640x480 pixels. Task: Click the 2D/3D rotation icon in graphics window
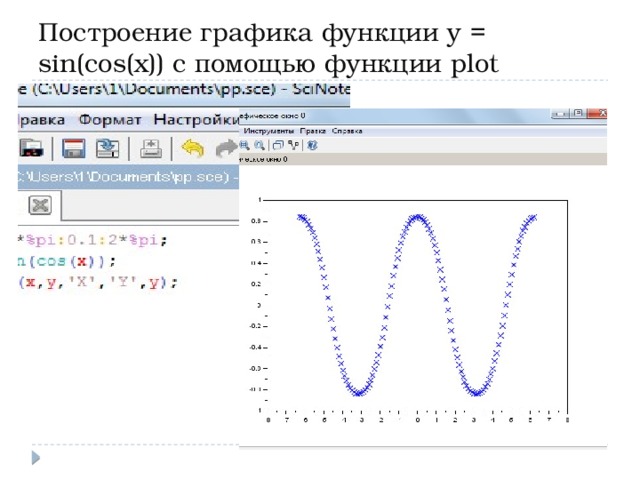click(x=278, y=145)
